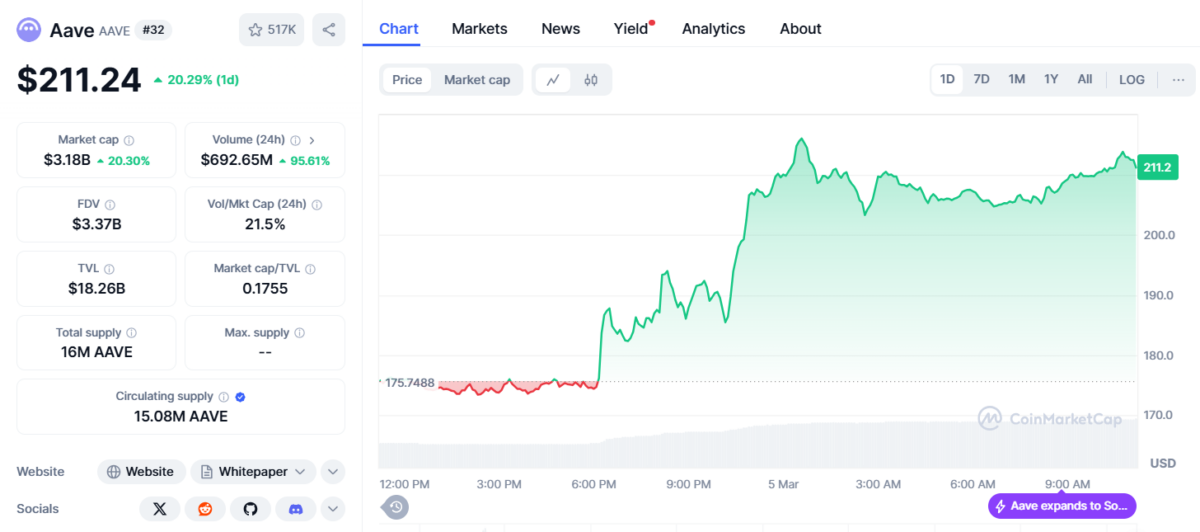Click the FDV info icon
The height and width of the screenshot is (532, 1200).
pos(110,204)
